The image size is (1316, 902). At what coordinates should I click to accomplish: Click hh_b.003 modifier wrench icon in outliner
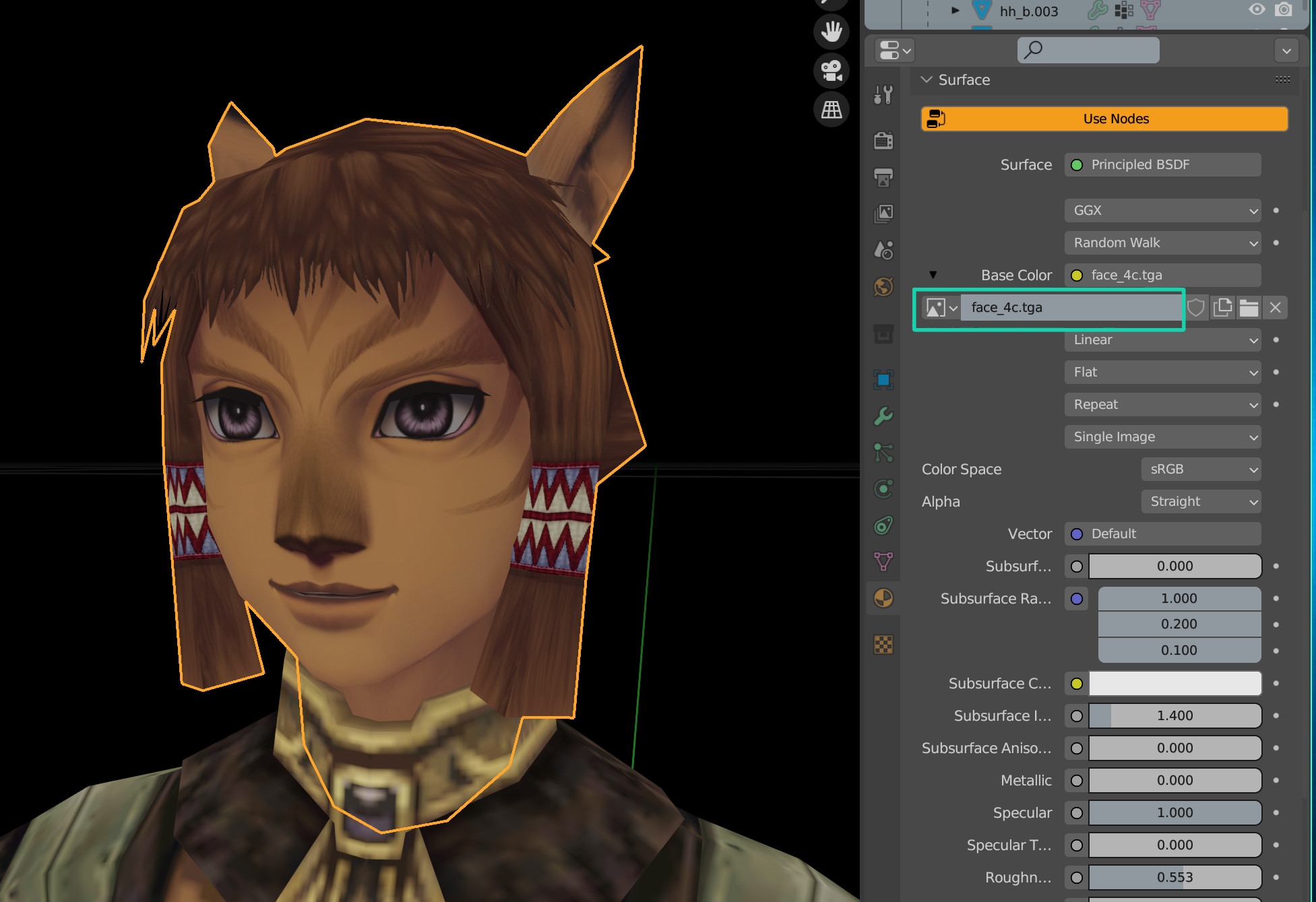tap(1098, 11)
